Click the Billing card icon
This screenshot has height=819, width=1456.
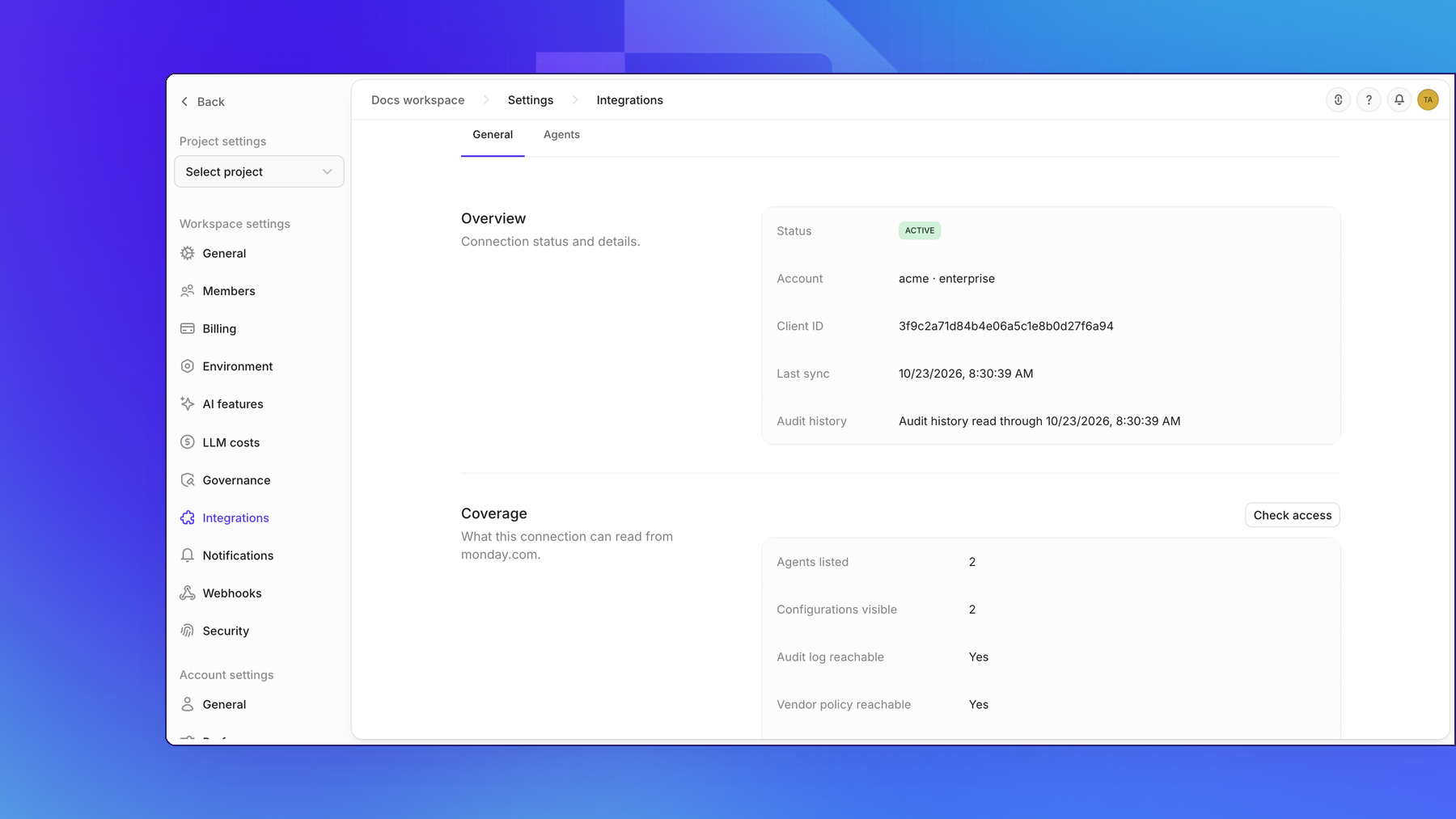point(188,328)
